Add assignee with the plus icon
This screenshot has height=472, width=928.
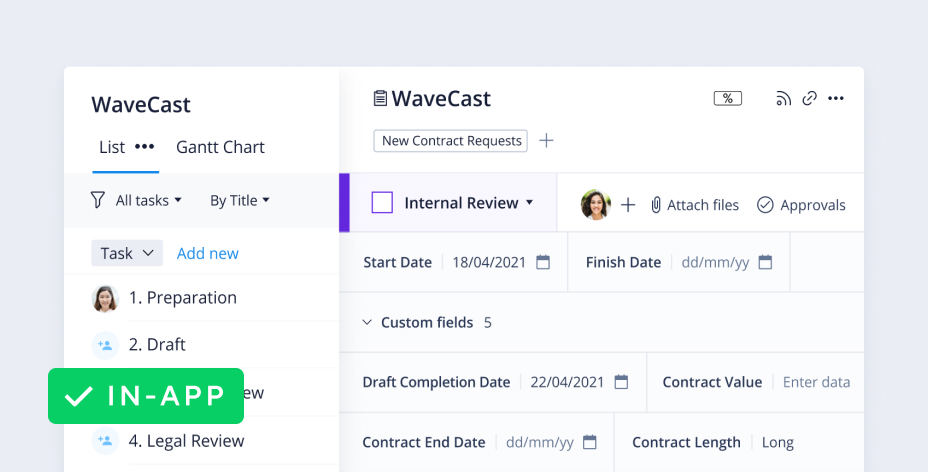[628, 205]
